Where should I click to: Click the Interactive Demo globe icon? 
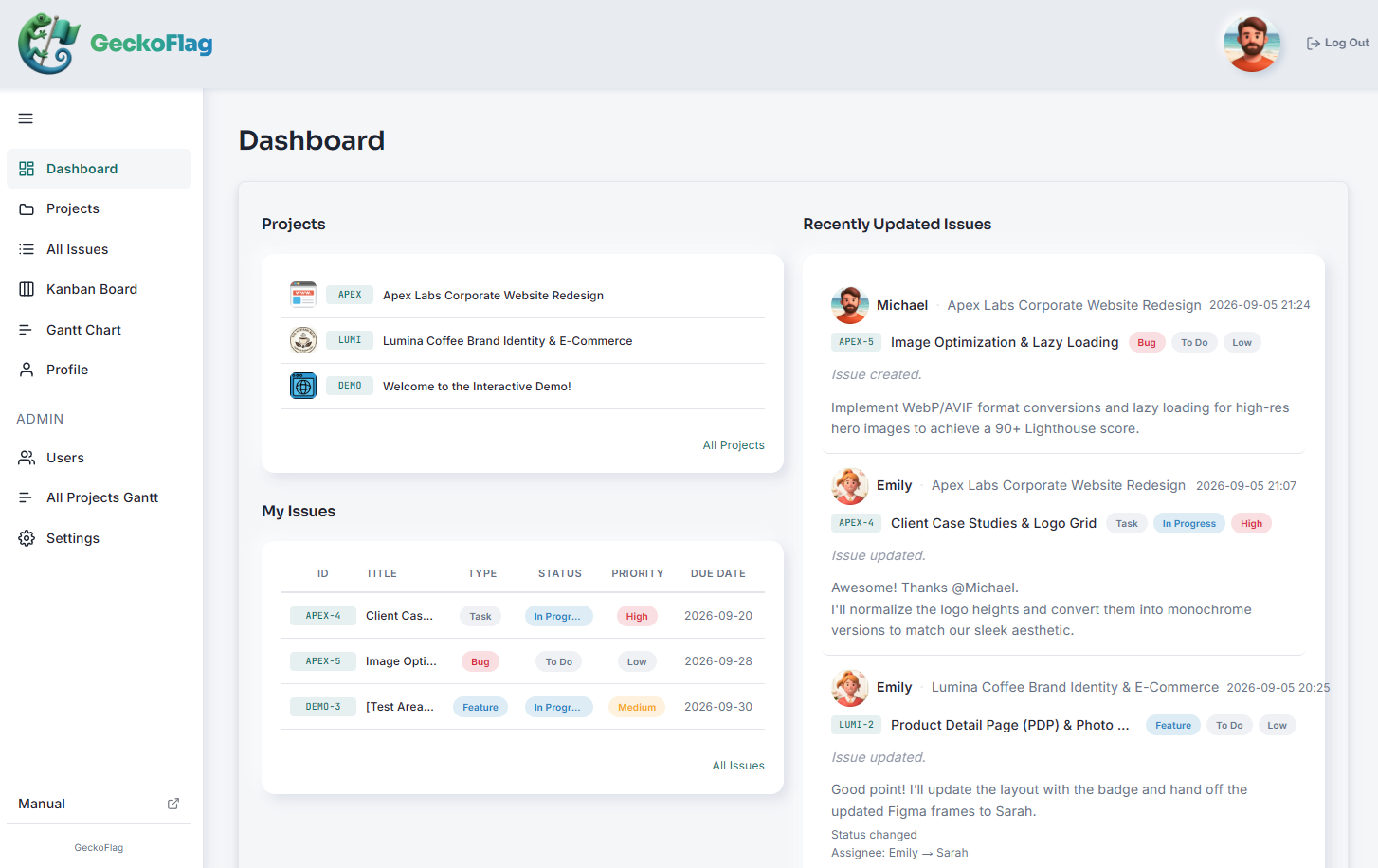(x=303, y=386)
